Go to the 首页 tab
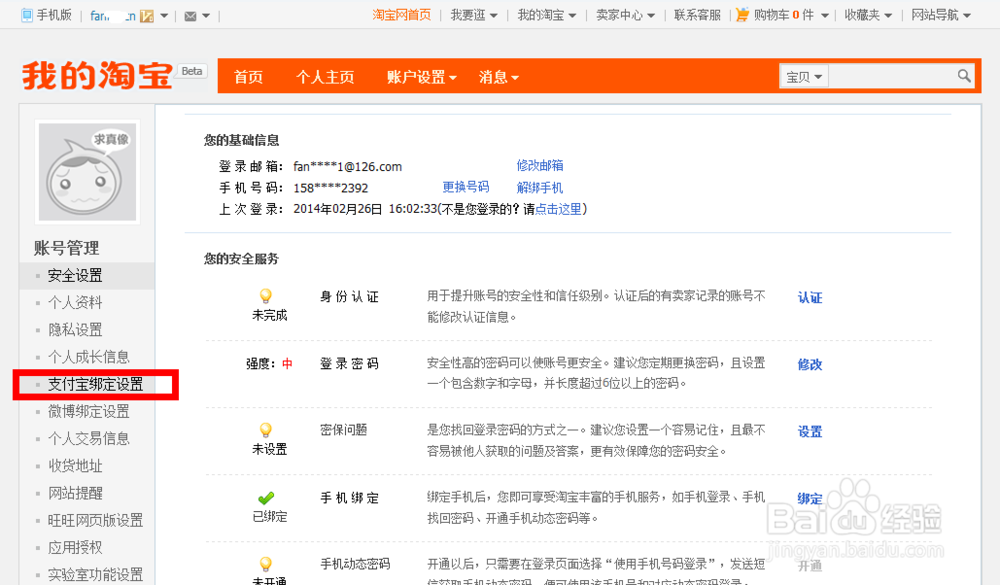Screen dimensions: 1000x585 248,77
